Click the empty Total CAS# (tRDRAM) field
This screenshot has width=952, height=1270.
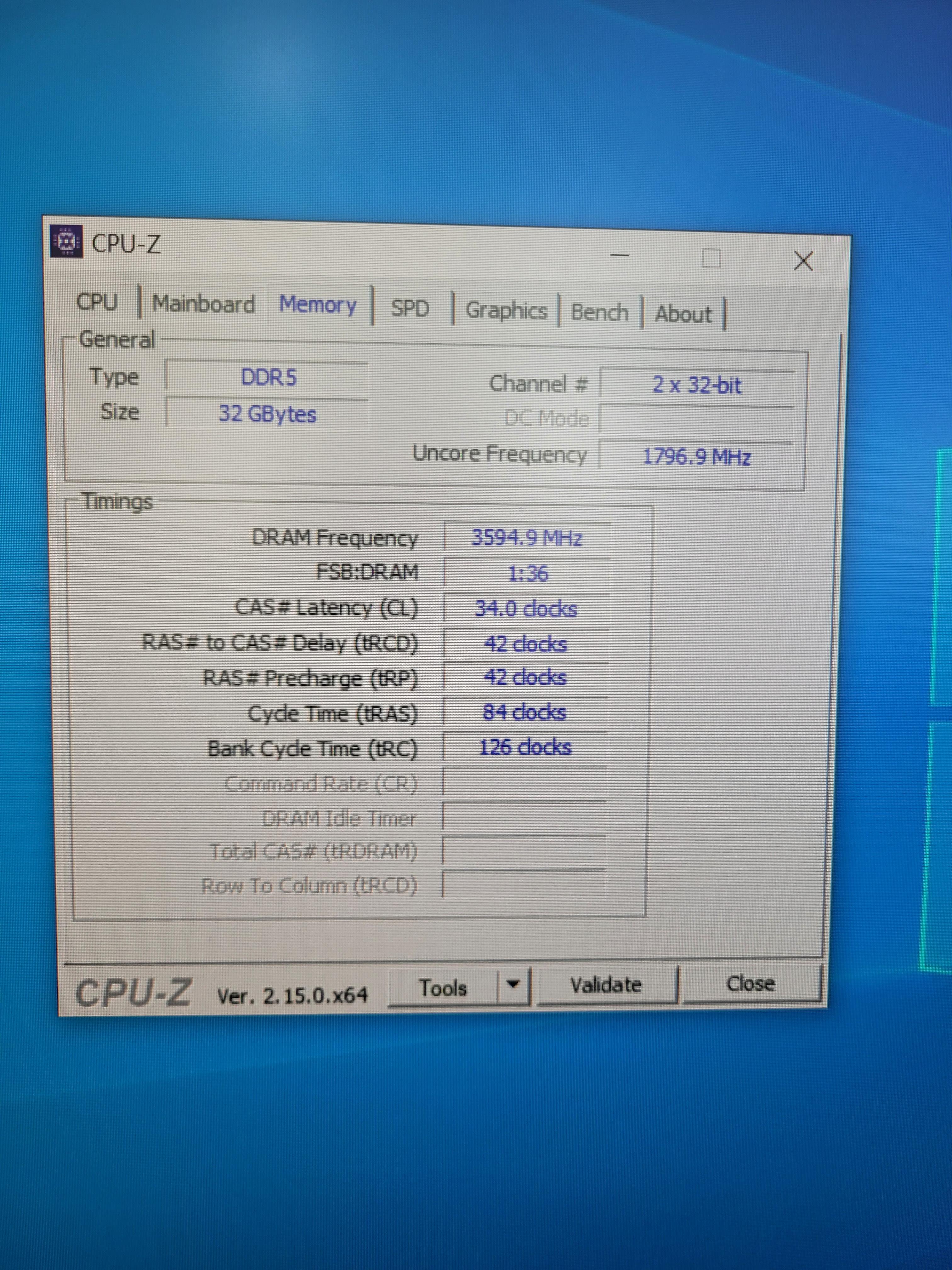point(524,851)
